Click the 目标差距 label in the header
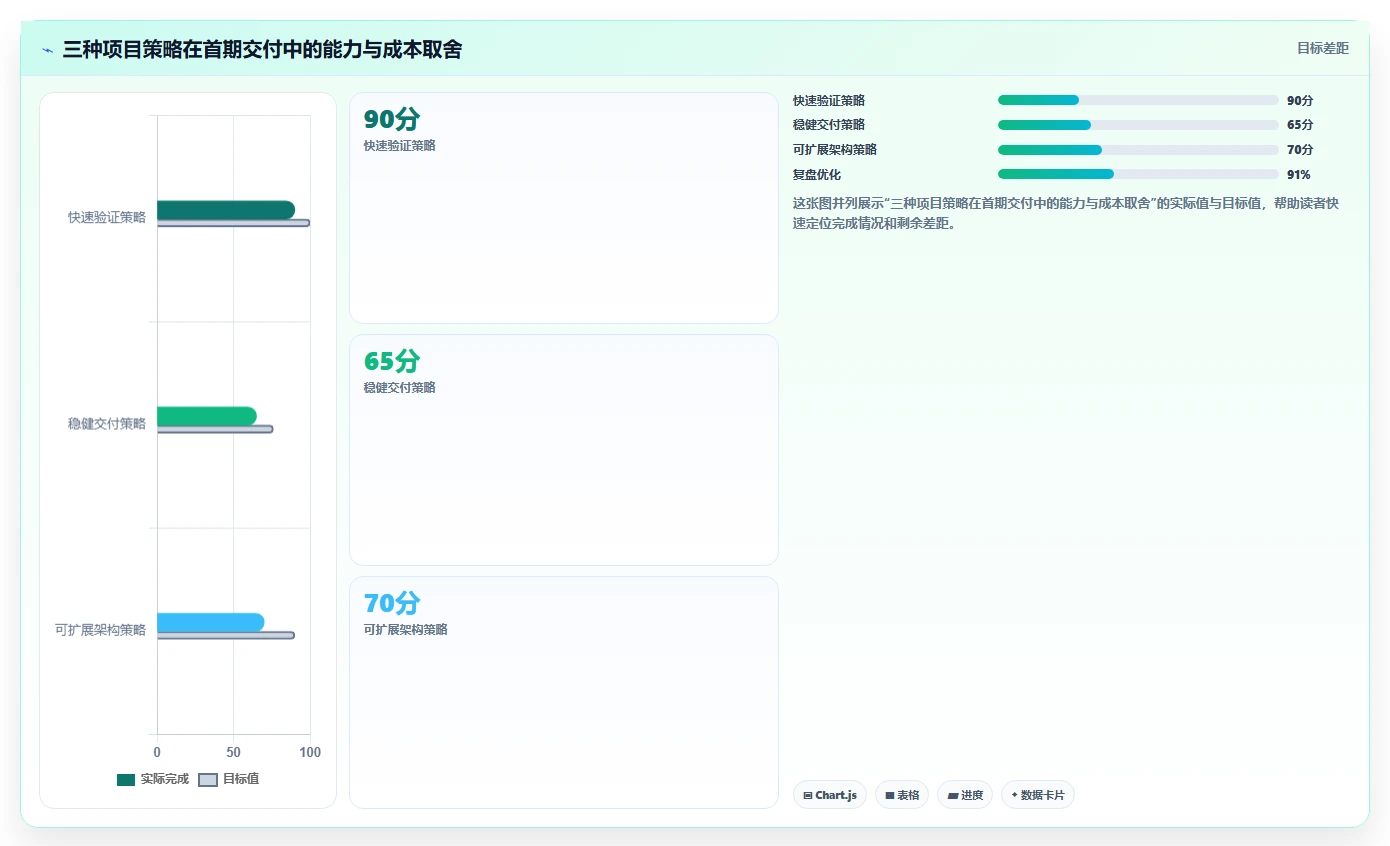Image resolution: width=1390 pixels, height=846 pixels. pos(1322,48)
